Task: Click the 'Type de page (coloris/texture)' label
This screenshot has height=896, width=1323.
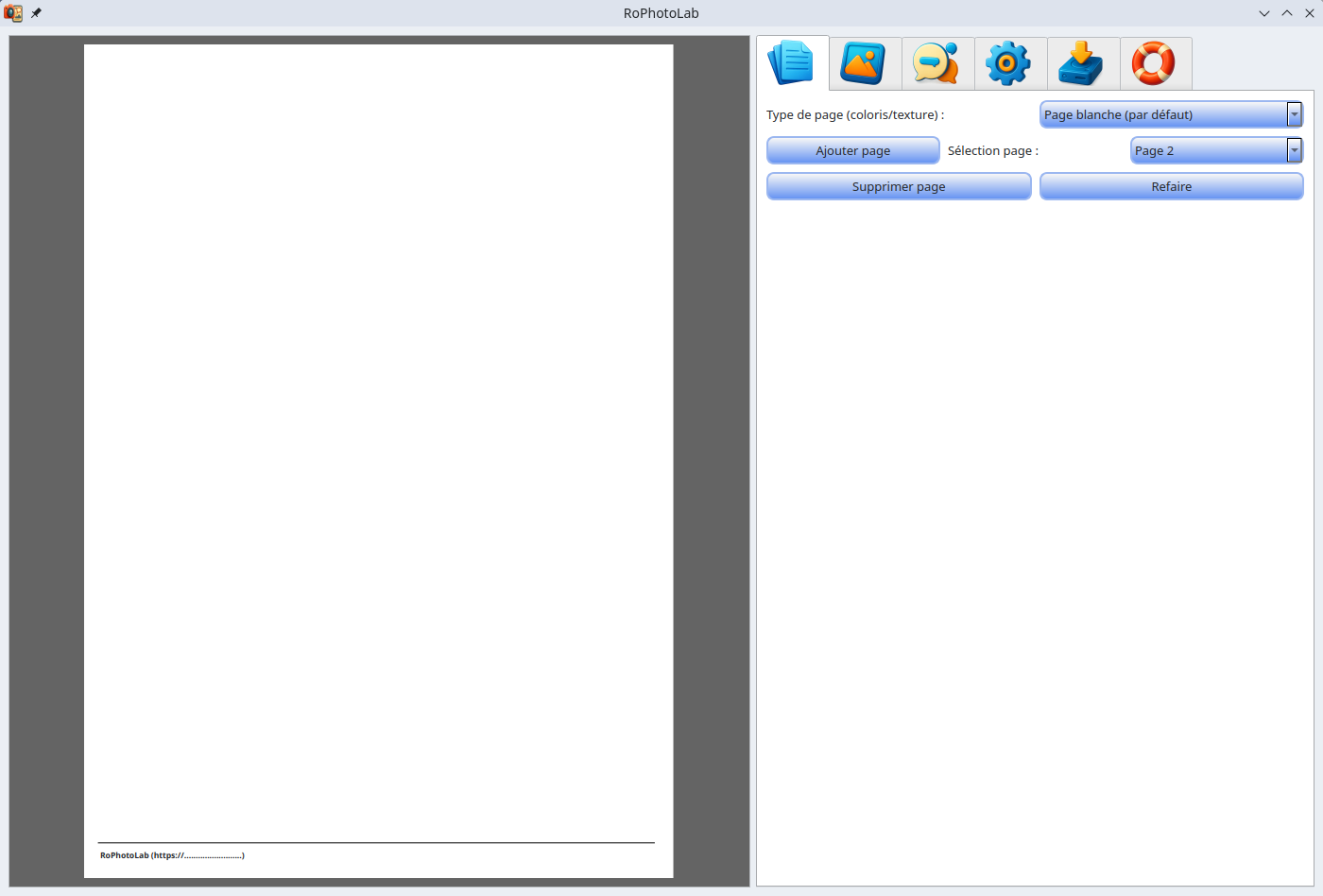Action: [x=854, y=114]
